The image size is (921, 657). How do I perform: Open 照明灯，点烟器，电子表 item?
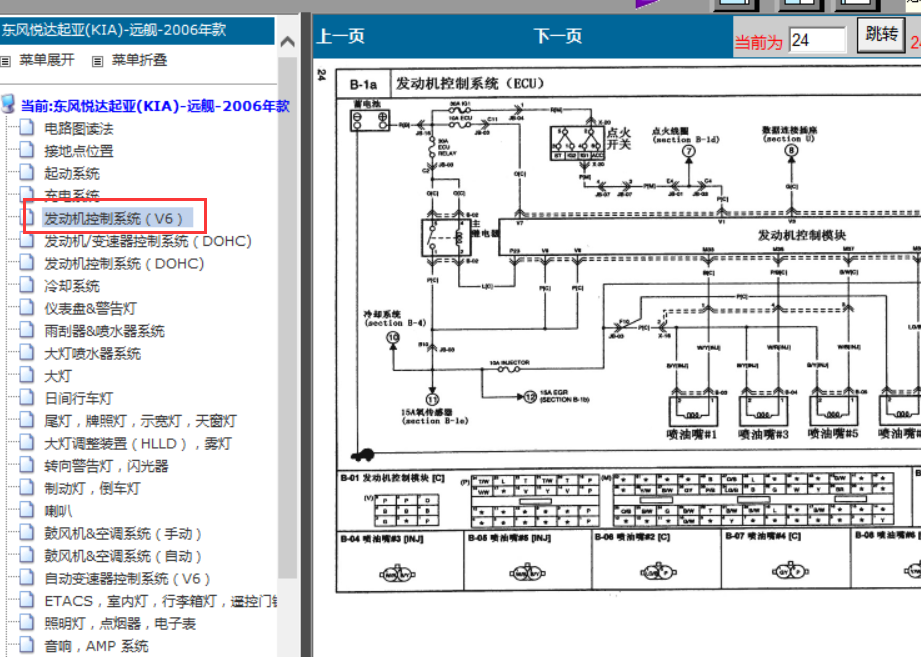(120, 623)
